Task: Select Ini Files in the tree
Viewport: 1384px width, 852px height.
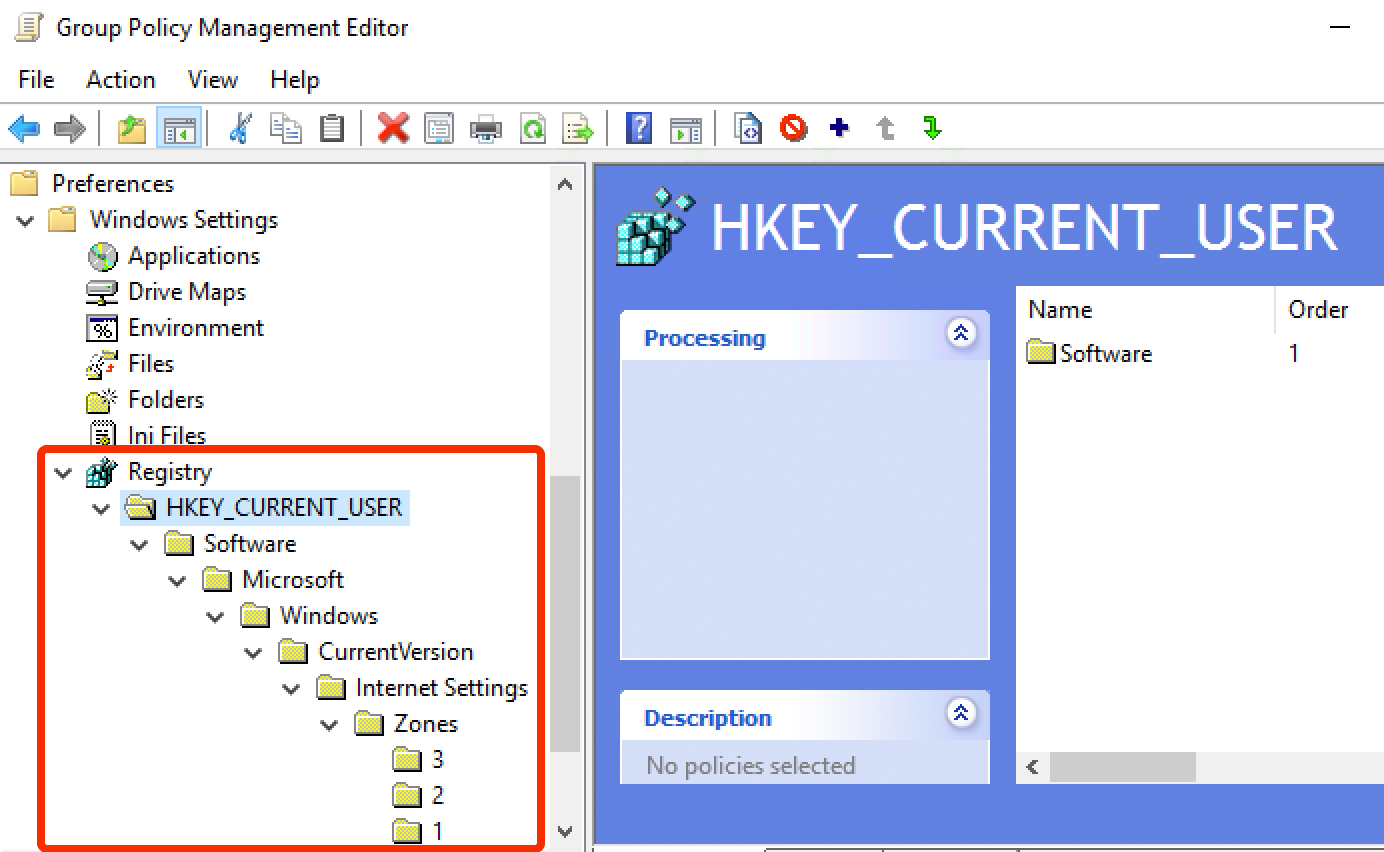Action: pyautogui.click(x=167, y=436)
